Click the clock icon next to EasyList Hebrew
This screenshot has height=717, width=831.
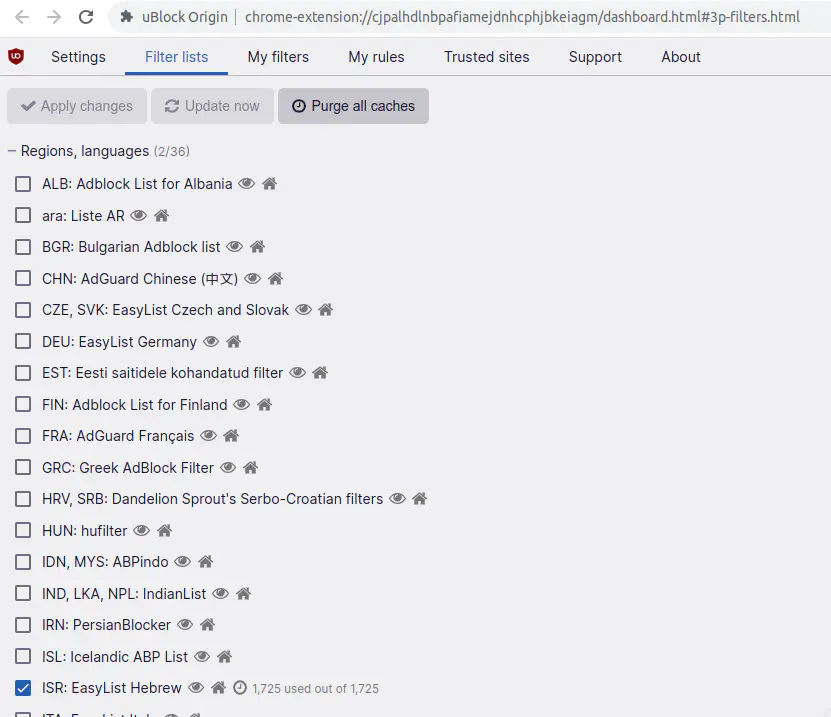coord(239,688)
